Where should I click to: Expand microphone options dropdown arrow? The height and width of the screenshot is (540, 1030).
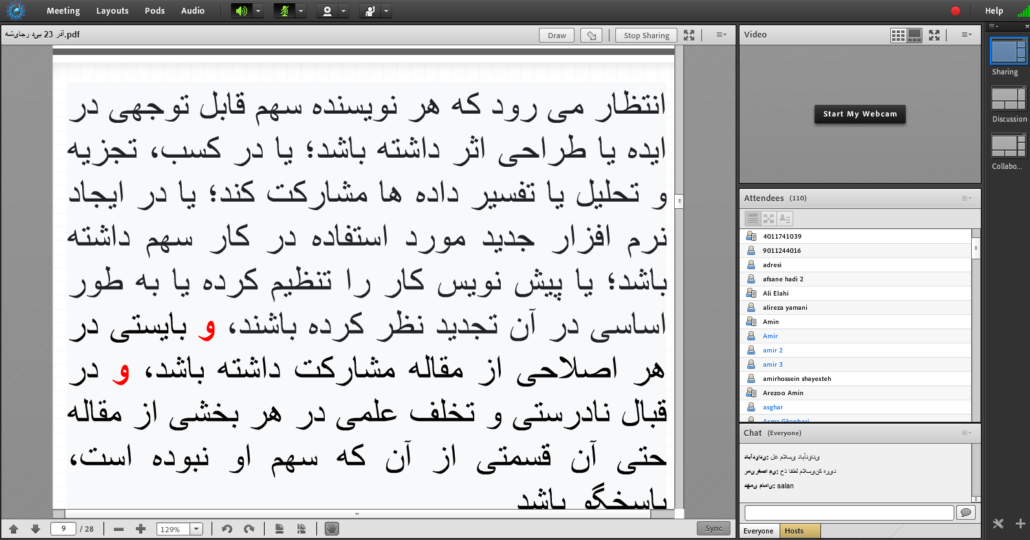point(301,11)
